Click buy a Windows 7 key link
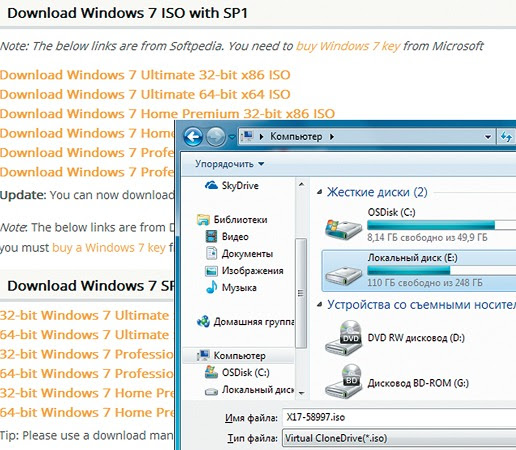 (x=109, y=248)
